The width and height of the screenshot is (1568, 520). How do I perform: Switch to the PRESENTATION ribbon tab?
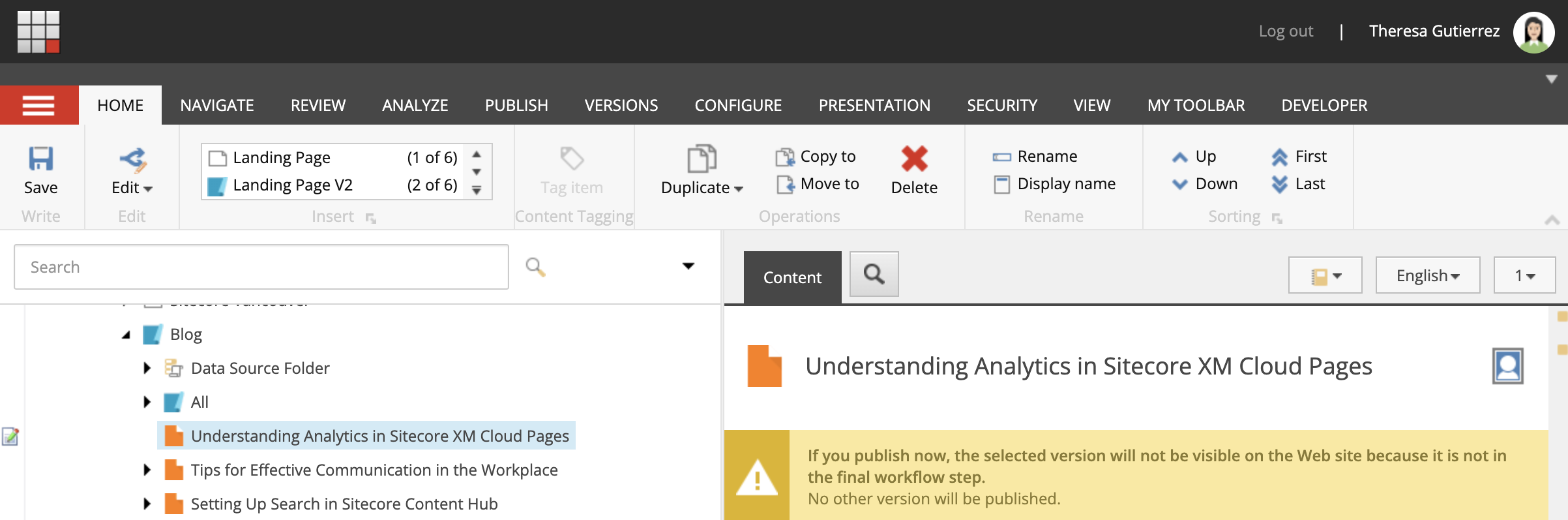click(x=874, y=105)
